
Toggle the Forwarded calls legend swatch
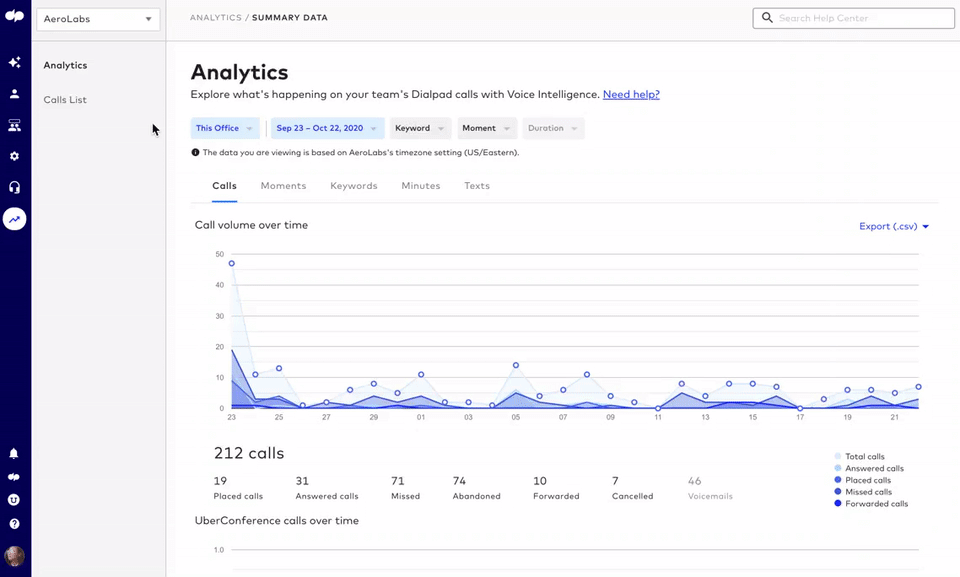838,503
